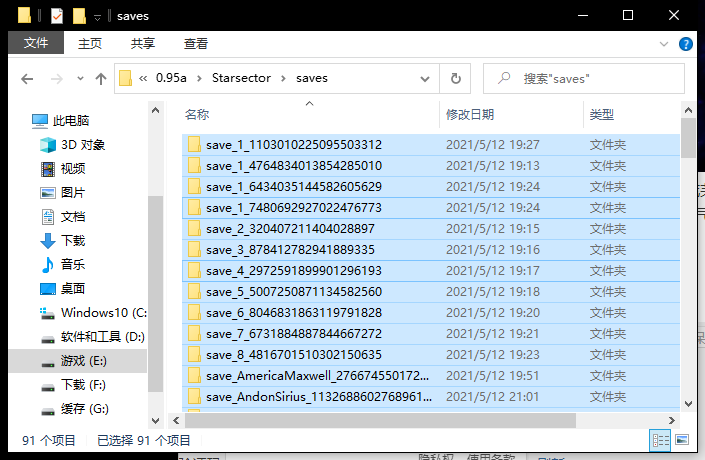Click the file list horizontal scrollbar thumb
The height and width of the screenshot is (460, 705).
coord(380,420)
